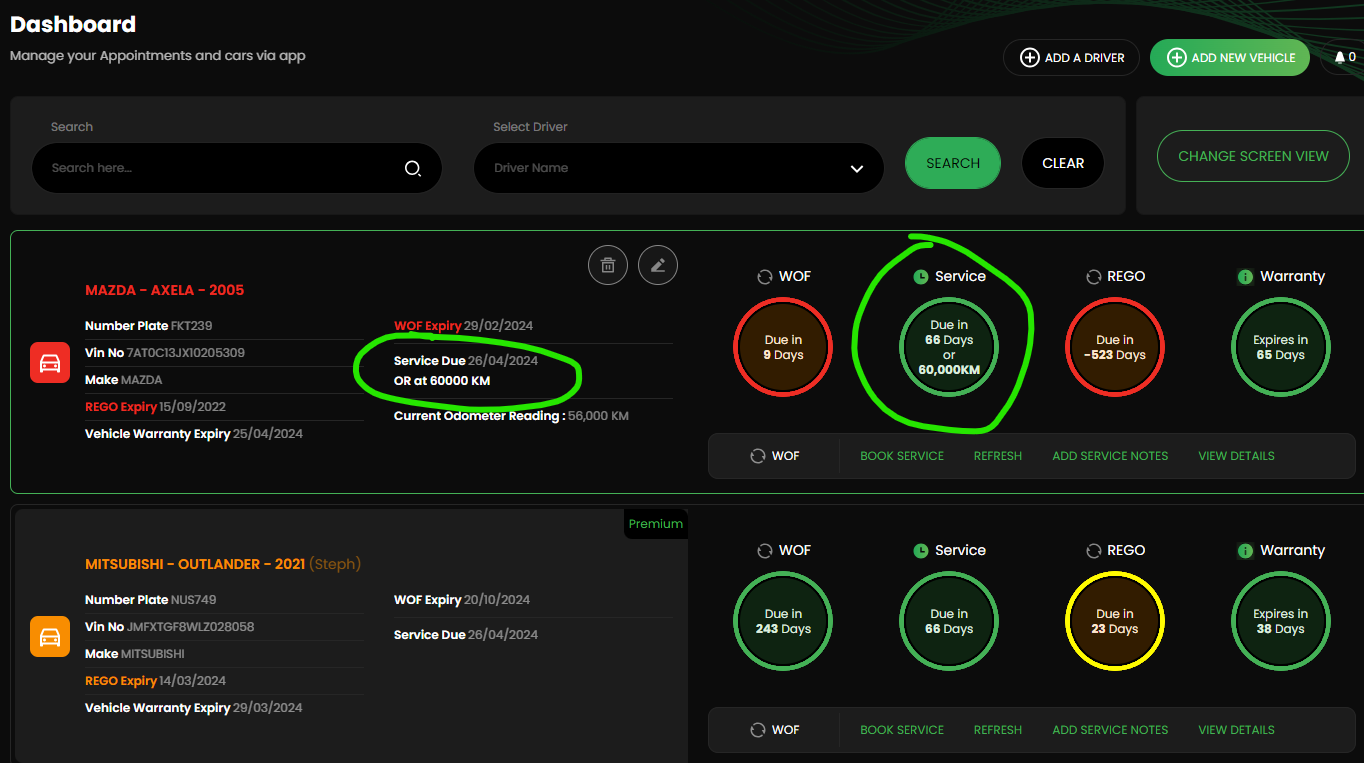Click the Mitsubishi WOF 'Due in 243 Days' circle
The height and width of the screenshot is (763, 1364).
click(783, 621)
